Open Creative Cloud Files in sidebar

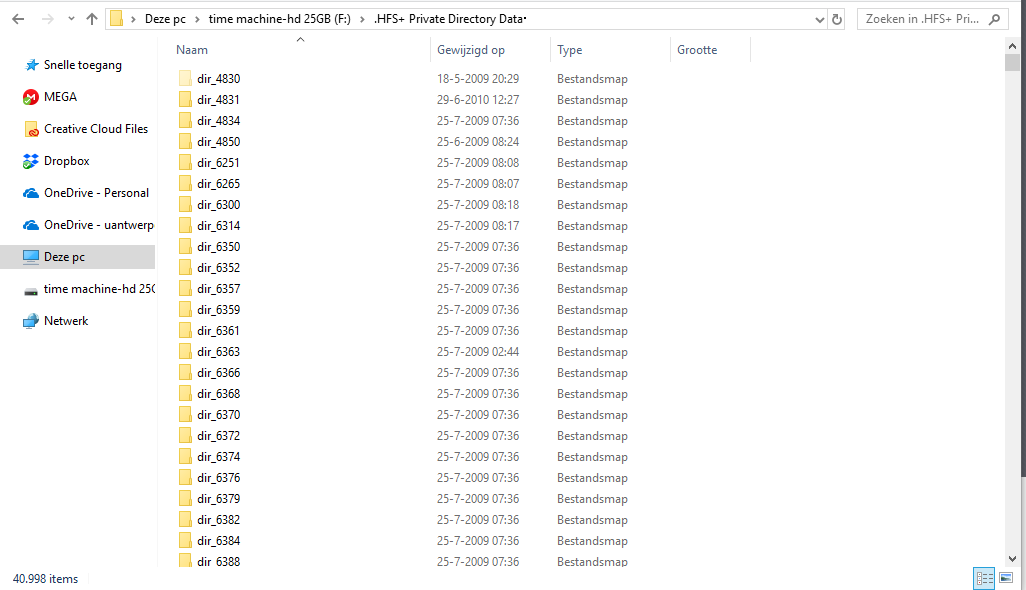click(96, 129)
